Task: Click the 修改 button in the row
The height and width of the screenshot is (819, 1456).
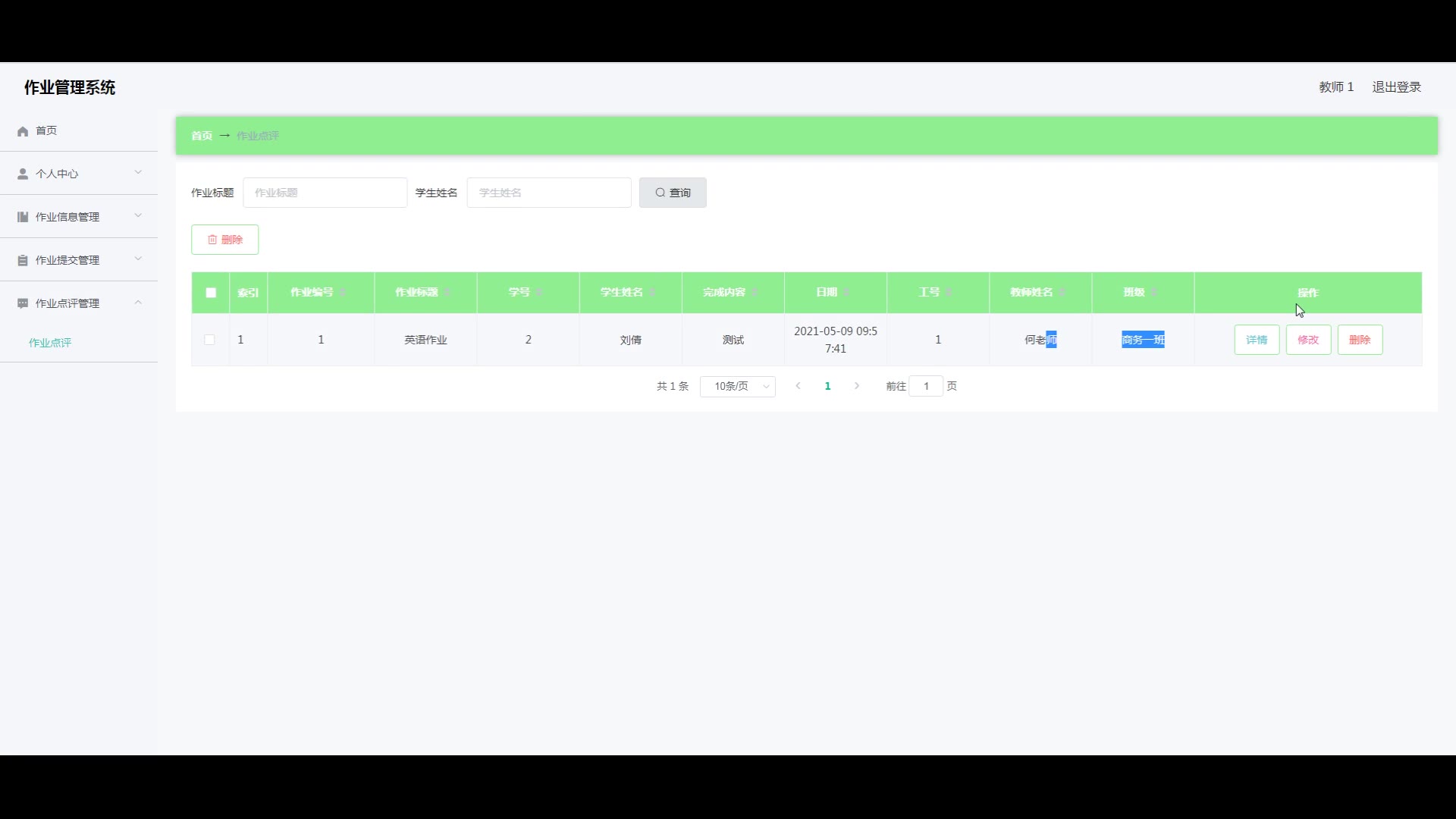Action: pos(1308,340)
